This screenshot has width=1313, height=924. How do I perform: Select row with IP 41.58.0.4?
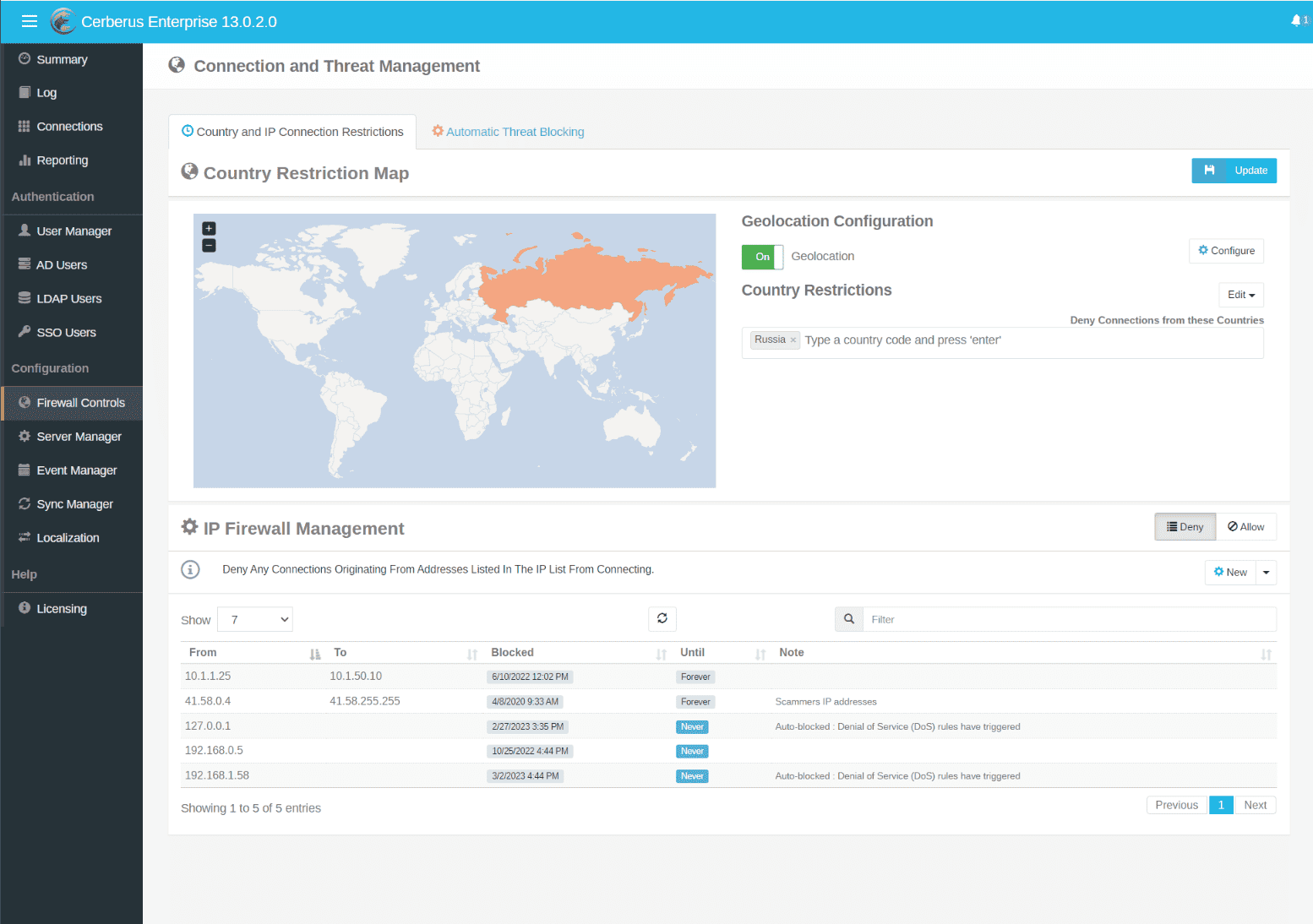728,701
